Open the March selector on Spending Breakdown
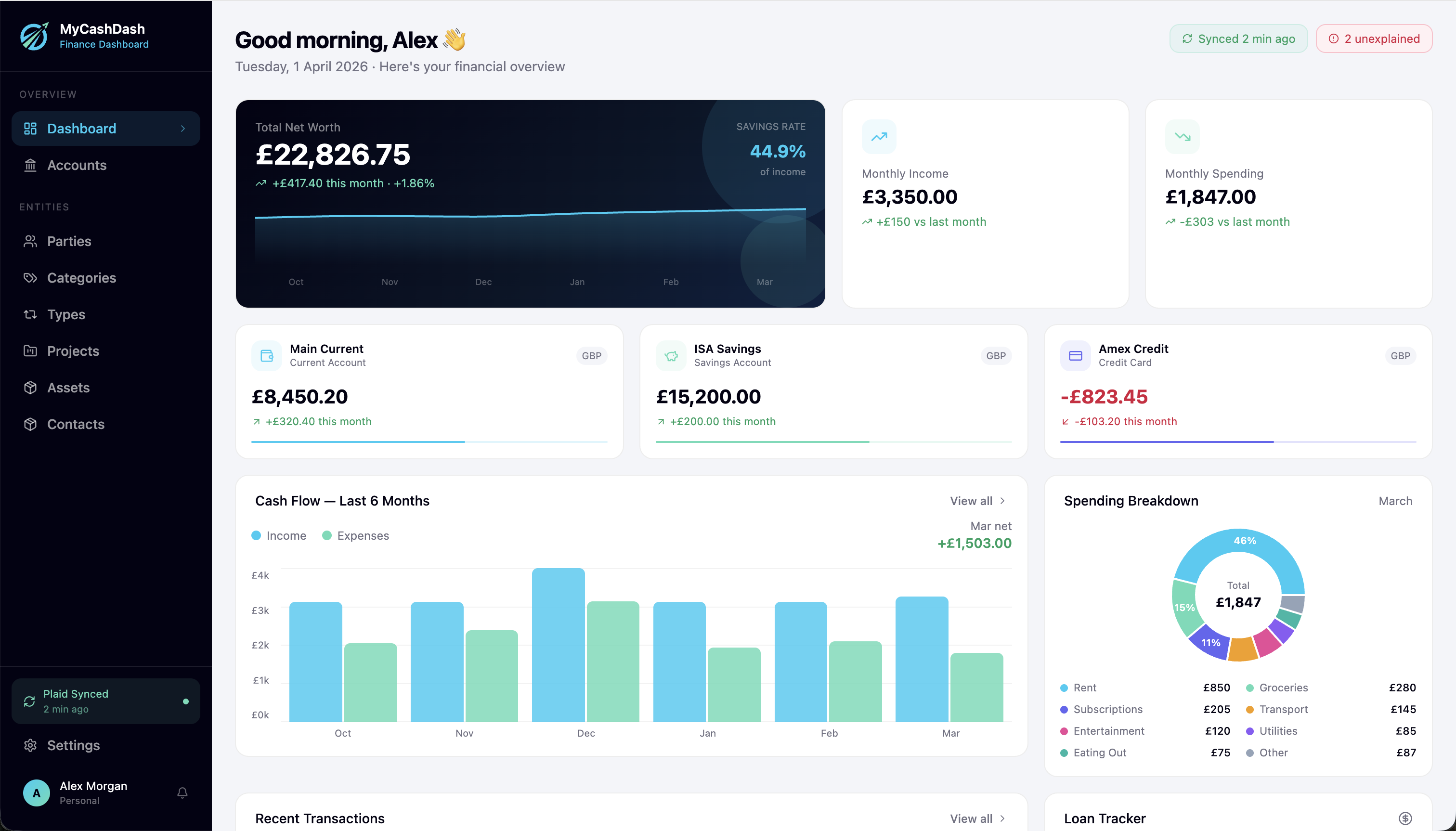The image size is (1456, 831). pyautogui.click(x=1395, y=501)
